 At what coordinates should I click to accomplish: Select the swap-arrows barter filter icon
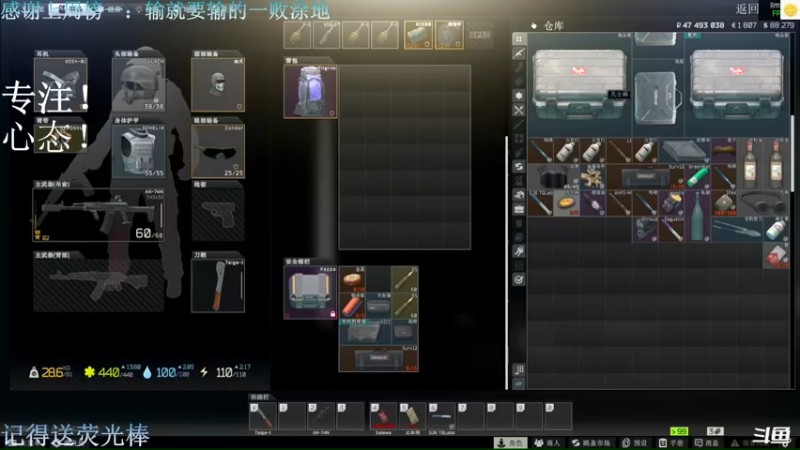point(519,166)
